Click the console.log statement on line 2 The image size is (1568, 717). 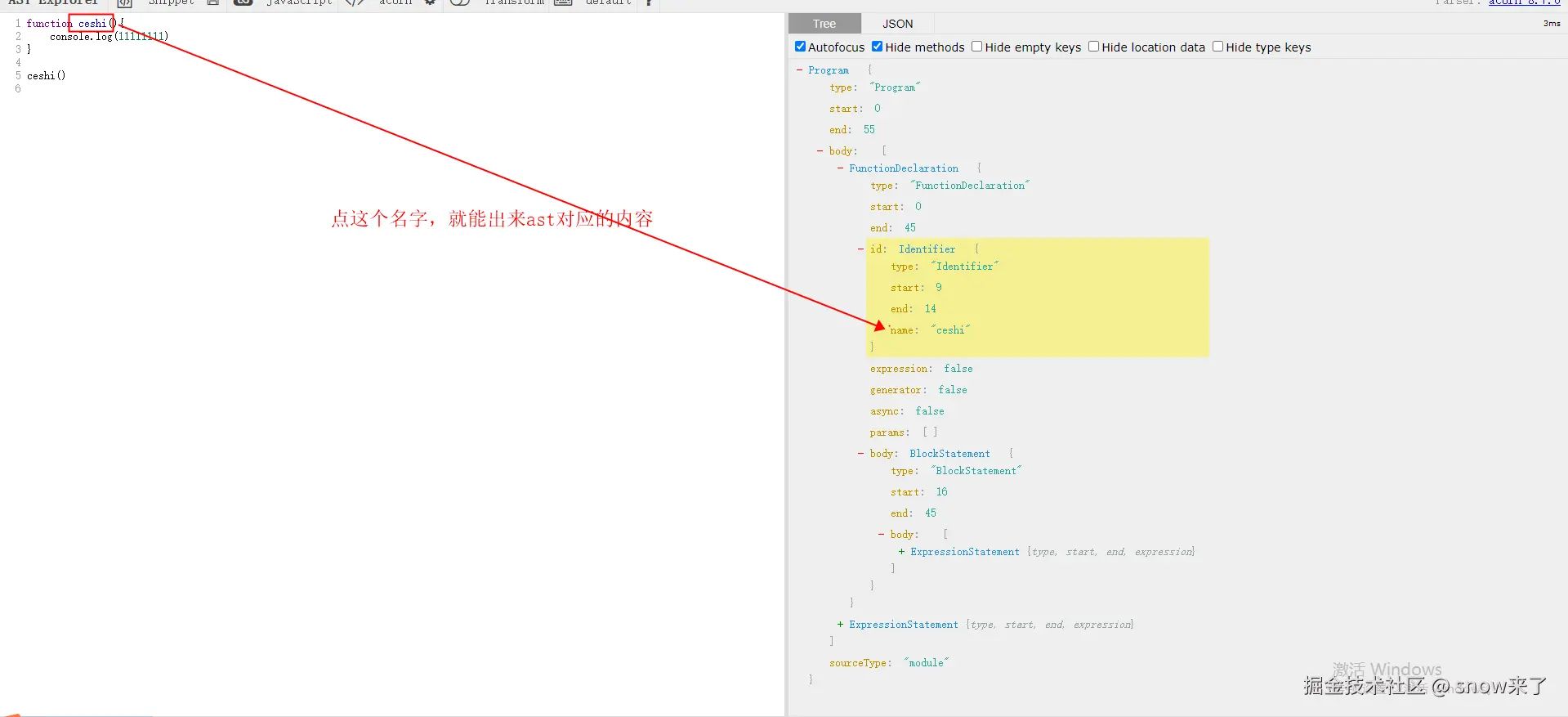(x=109, y=37)
